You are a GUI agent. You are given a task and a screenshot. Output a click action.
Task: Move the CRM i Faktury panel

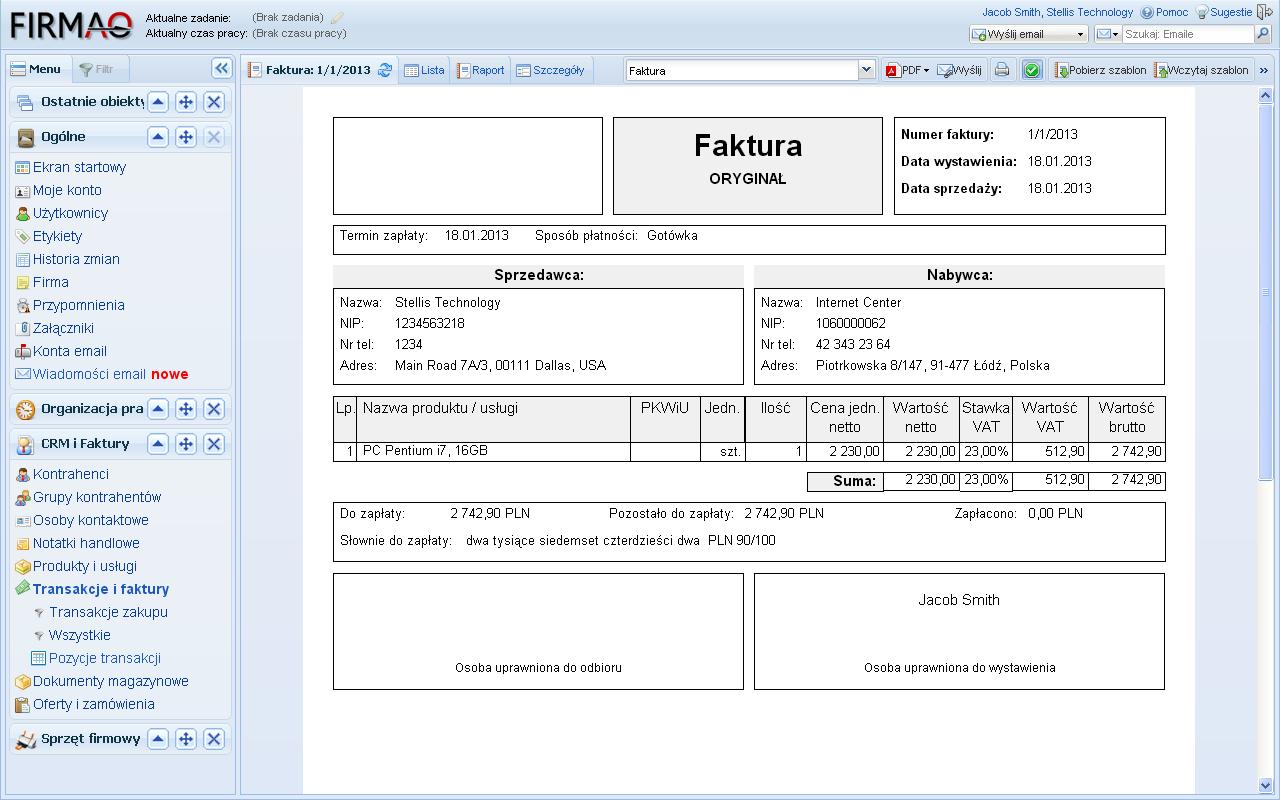coord(186,444)
